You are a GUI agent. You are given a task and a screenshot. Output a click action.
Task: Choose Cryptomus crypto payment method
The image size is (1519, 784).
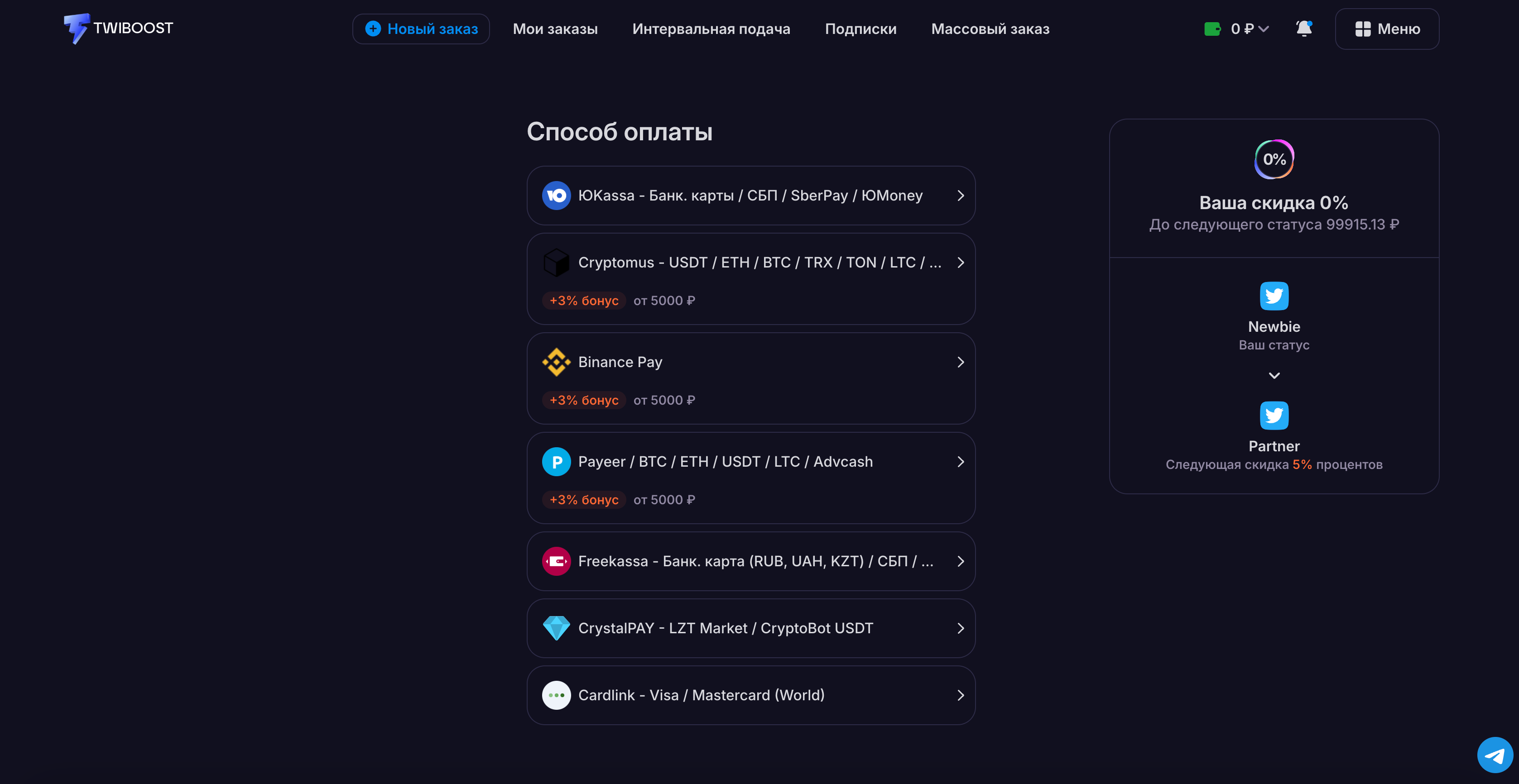tap(750, 279)
